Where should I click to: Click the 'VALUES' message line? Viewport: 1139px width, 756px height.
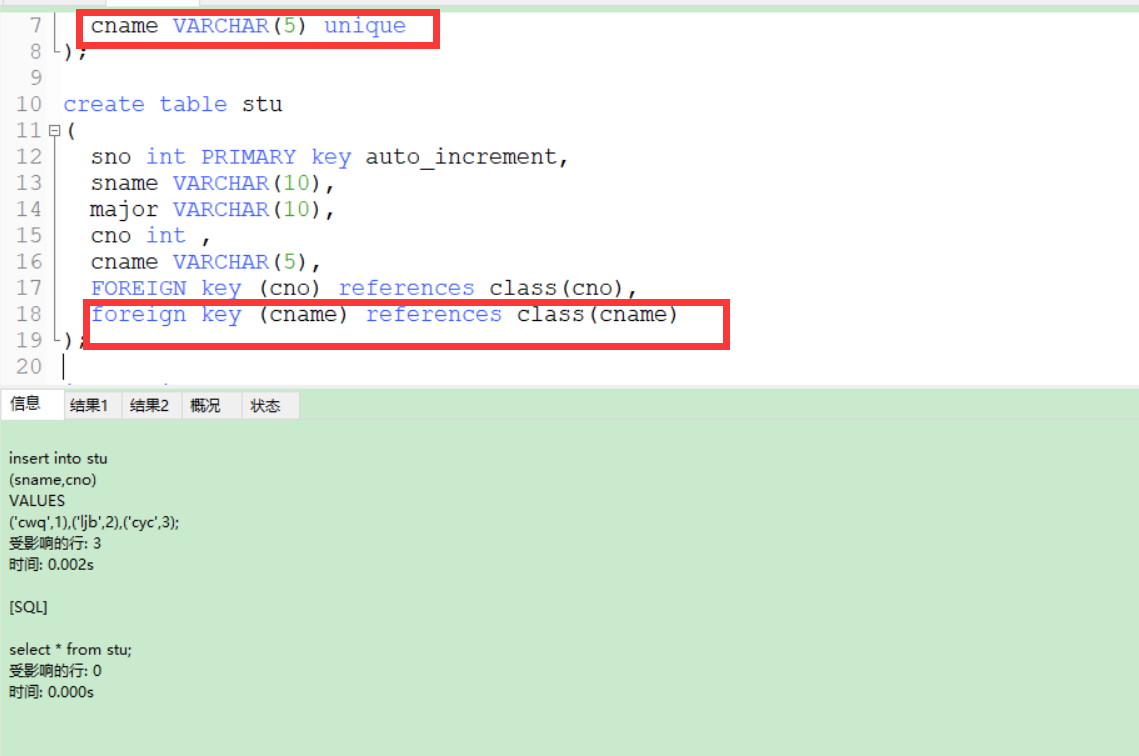pos(37,501)
